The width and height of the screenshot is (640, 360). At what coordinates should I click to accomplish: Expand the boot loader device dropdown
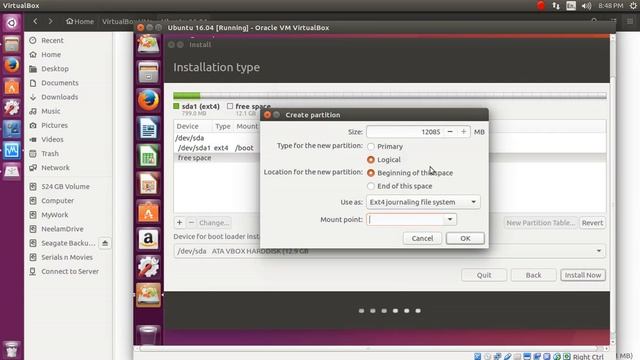599,251
